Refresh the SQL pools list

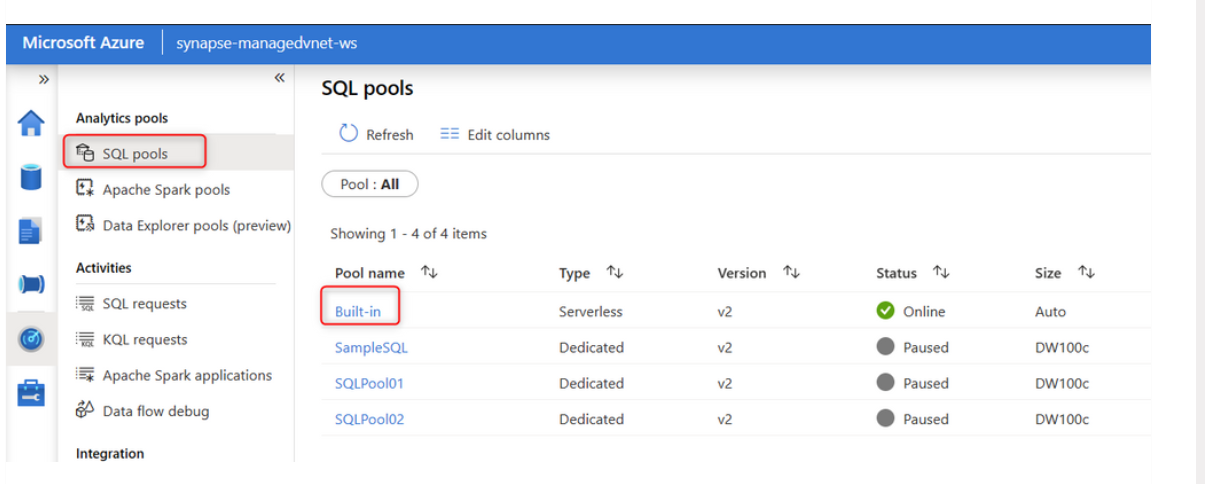click(x=376, y=134)
